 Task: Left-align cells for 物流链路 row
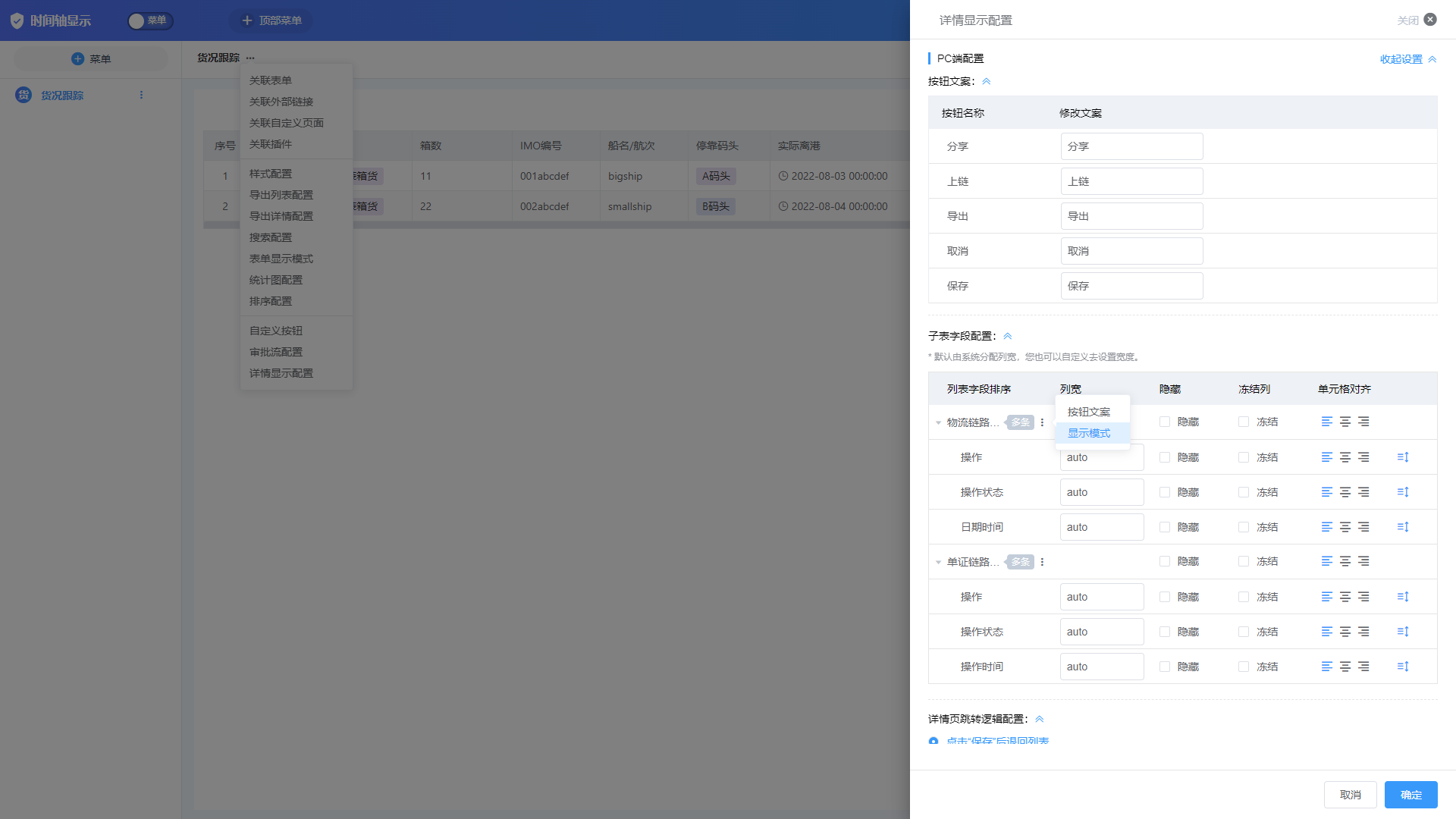(1326, 422)
